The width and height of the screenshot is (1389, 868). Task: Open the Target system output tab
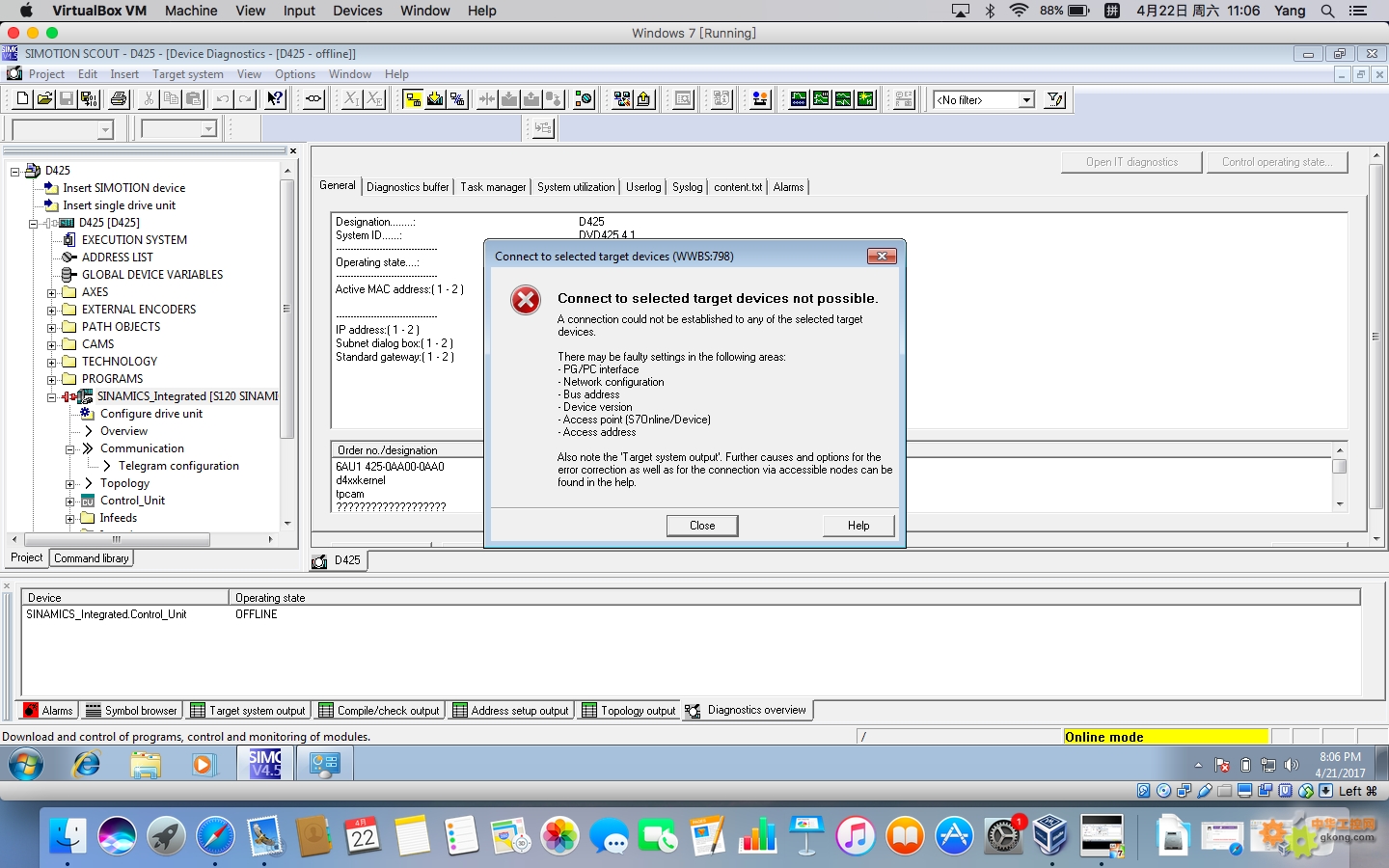pos(248,711)
